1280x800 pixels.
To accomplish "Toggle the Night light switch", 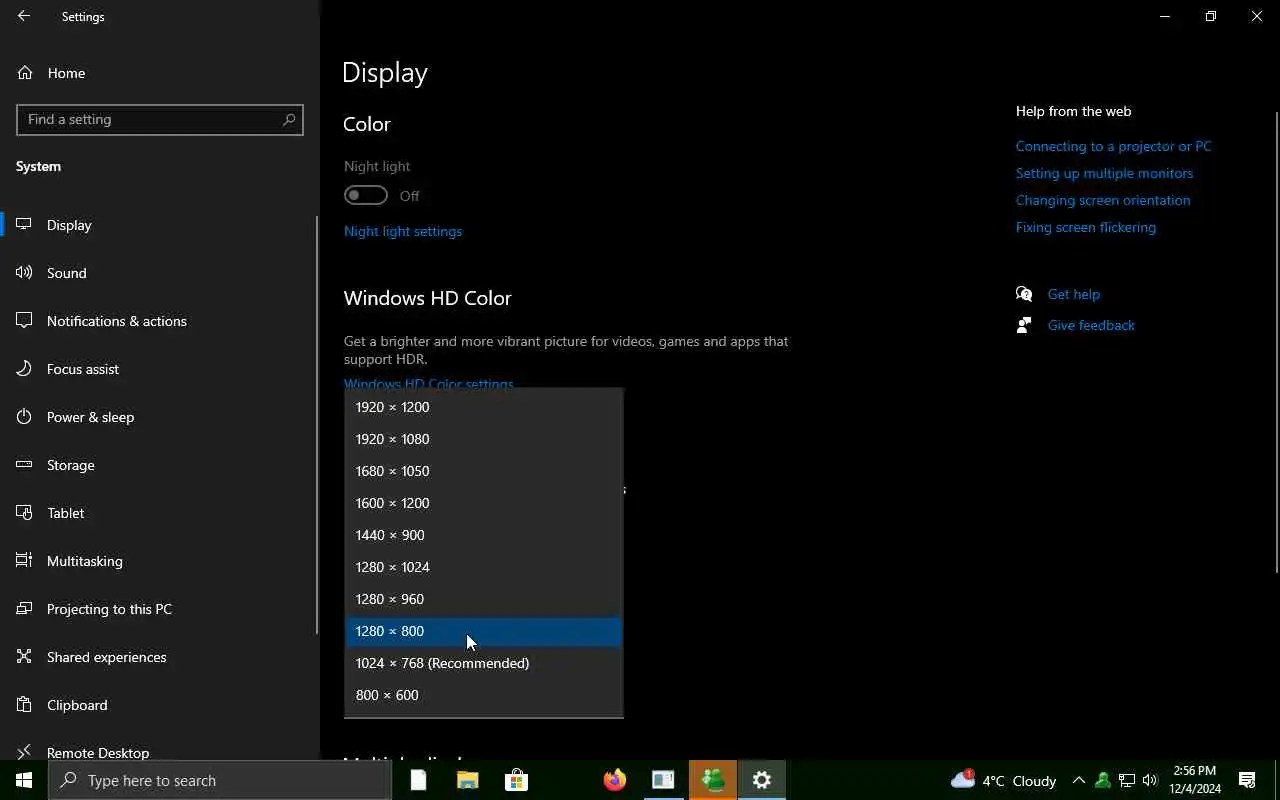I will [366, 195].
